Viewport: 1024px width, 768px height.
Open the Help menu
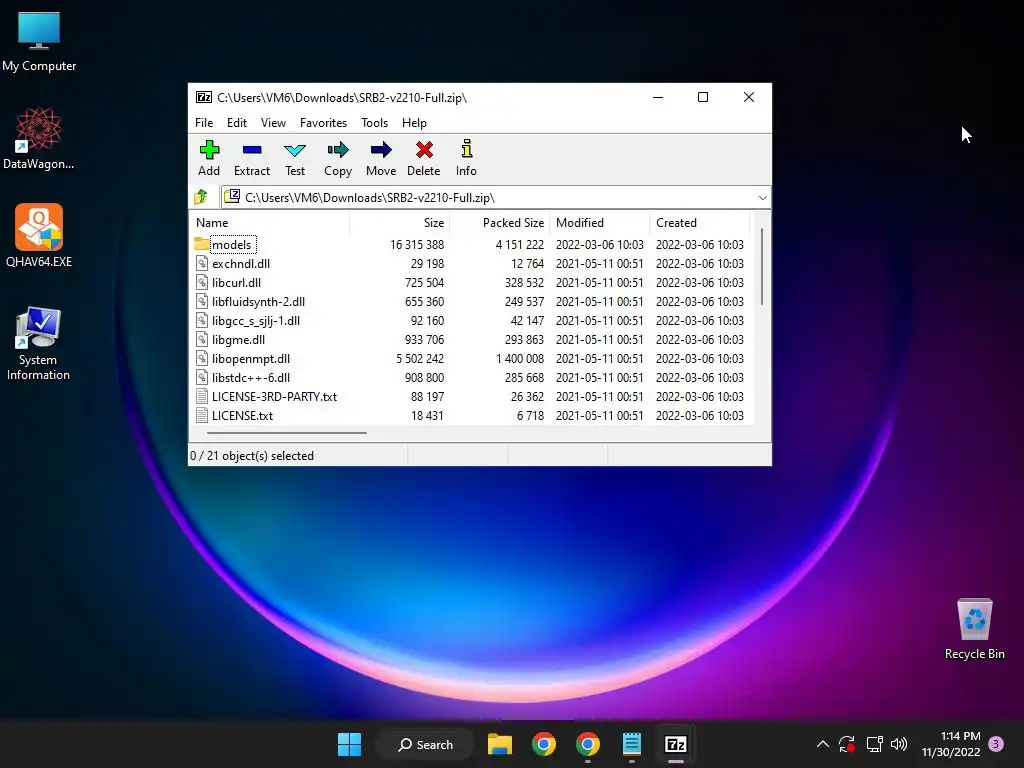[414, 123]
